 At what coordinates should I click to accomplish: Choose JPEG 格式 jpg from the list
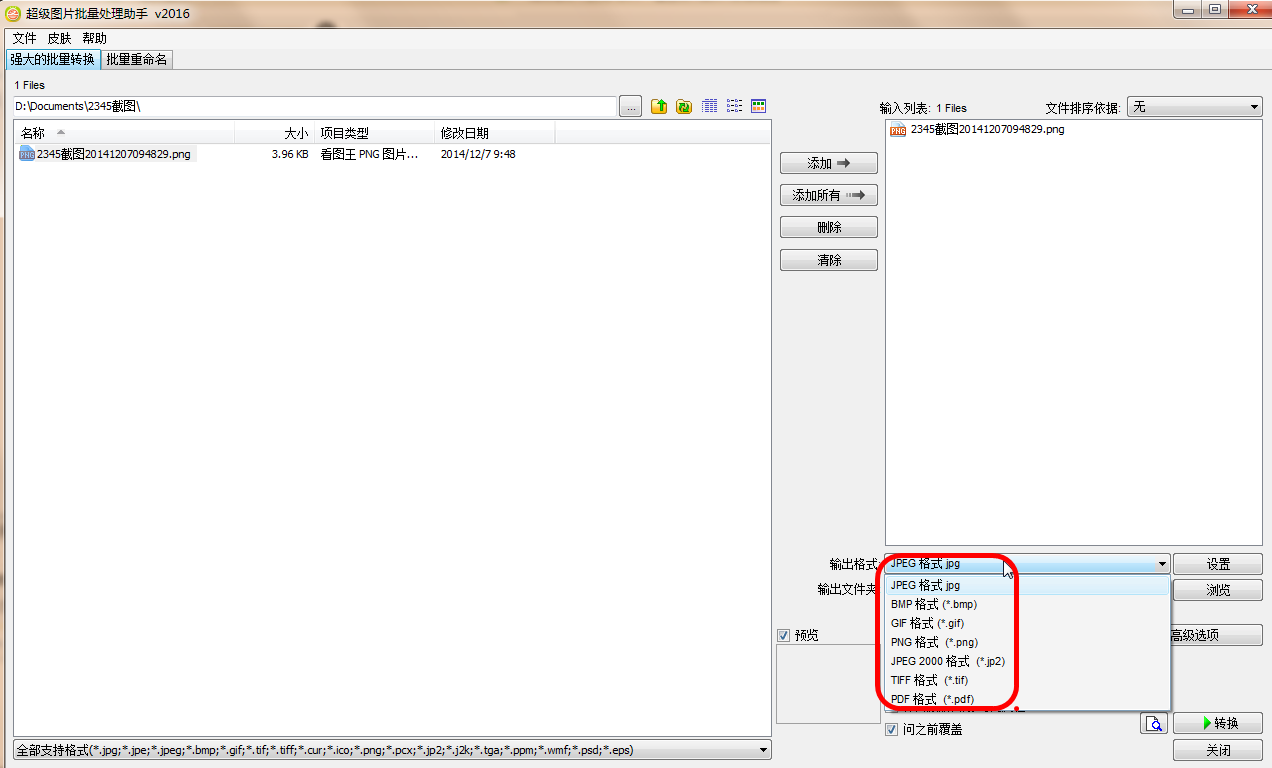[1027, 585]
